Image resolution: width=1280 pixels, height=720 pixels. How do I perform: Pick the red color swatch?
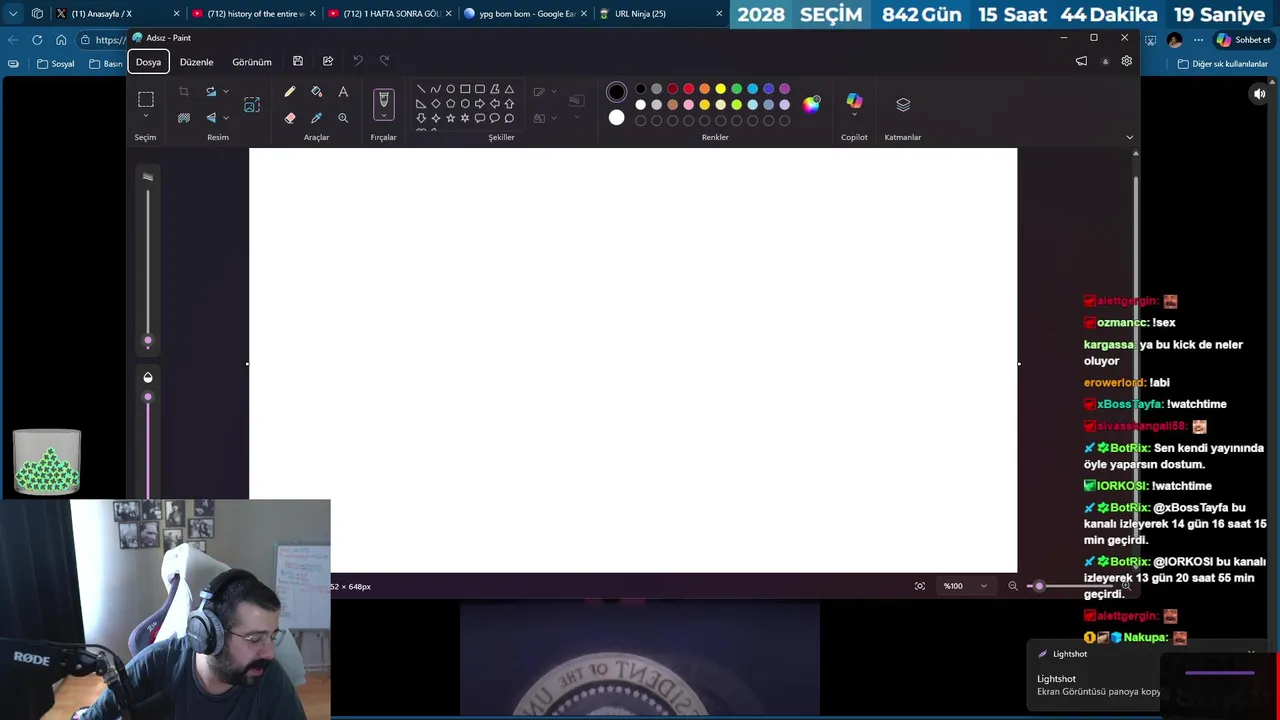point(688,89)
